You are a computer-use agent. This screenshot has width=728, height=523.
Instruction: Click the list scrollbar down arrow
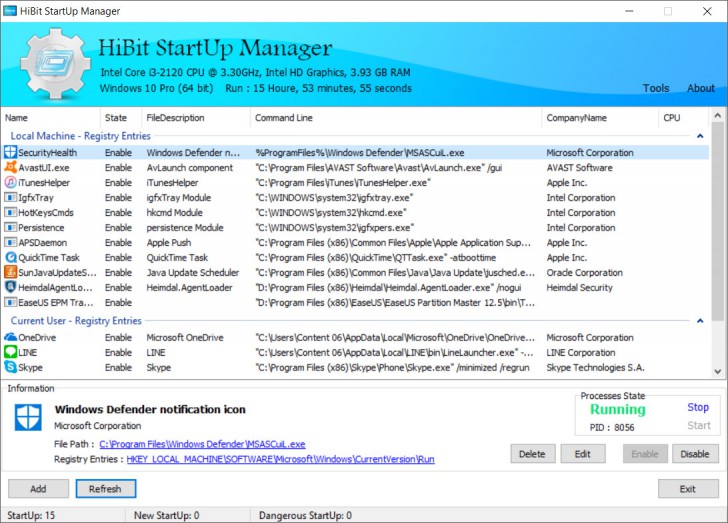pyautogui.click(x=717, y=371)
